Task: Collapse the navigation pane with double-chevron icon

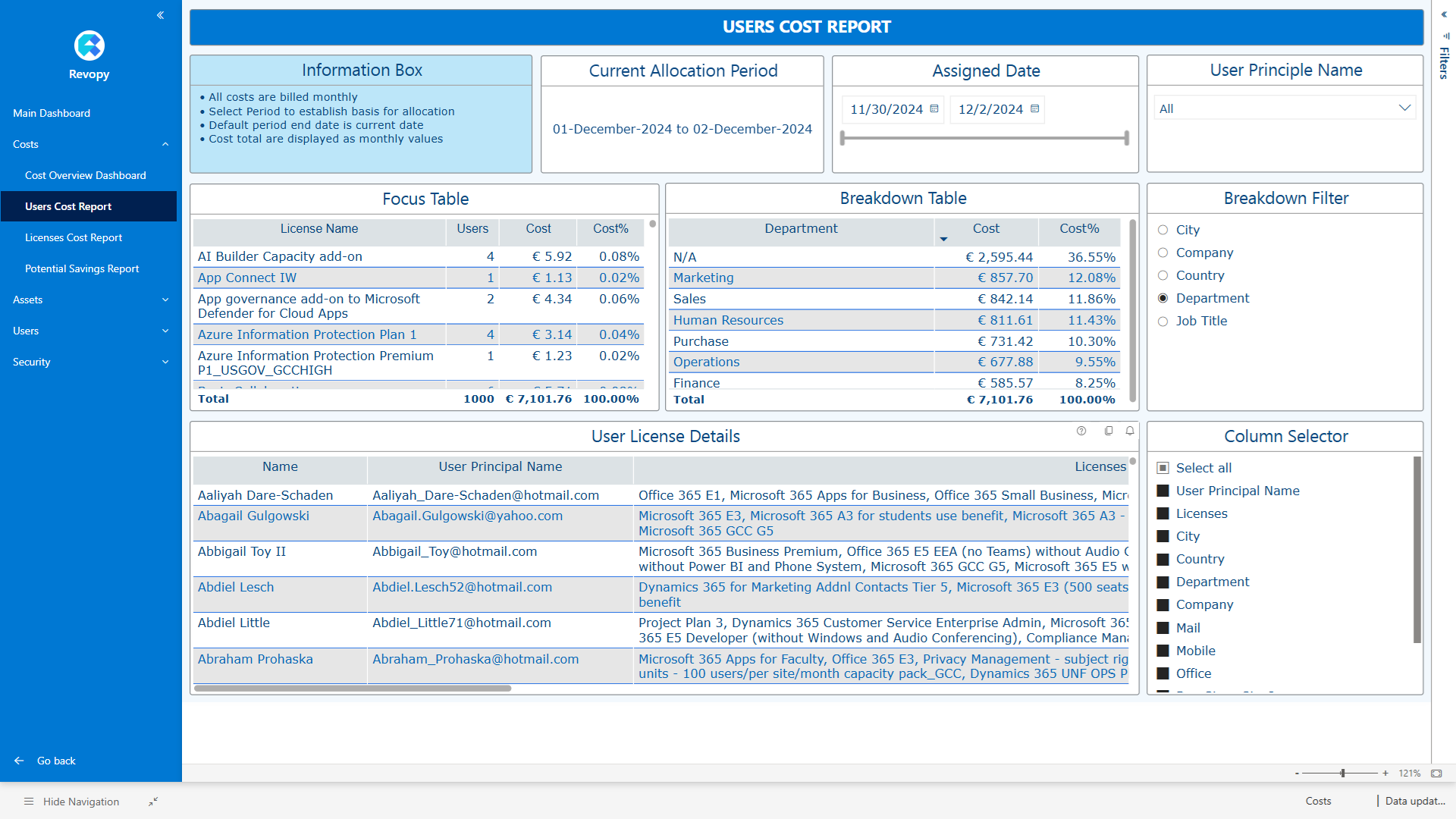Action: point(160,15)
